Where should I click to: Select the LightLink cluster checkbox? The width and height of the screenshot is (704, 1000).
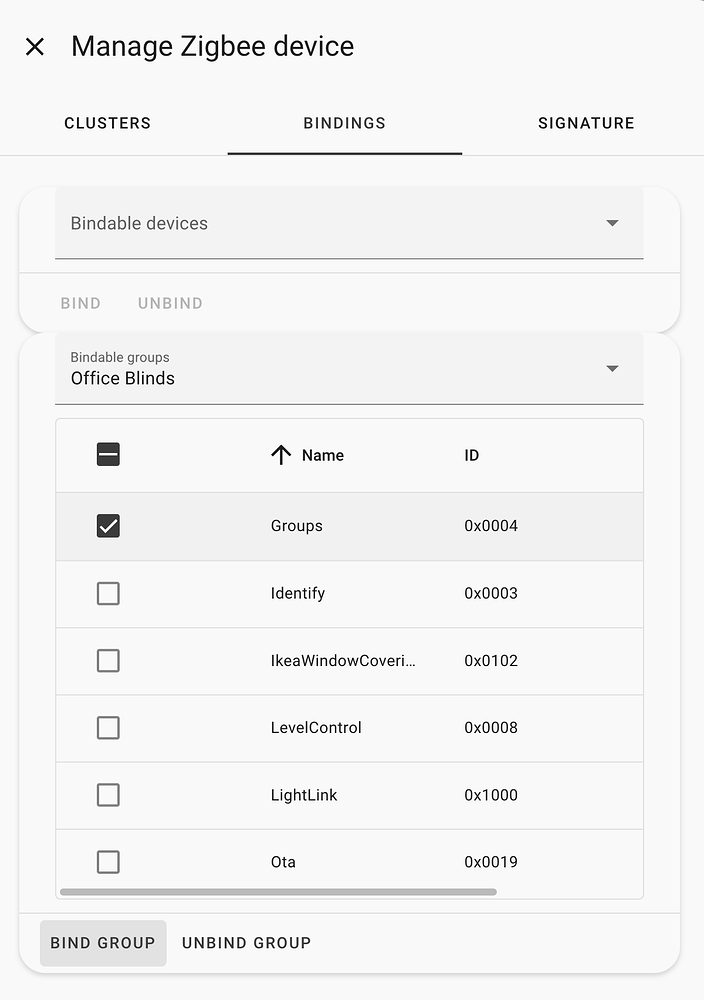point(108,794)
